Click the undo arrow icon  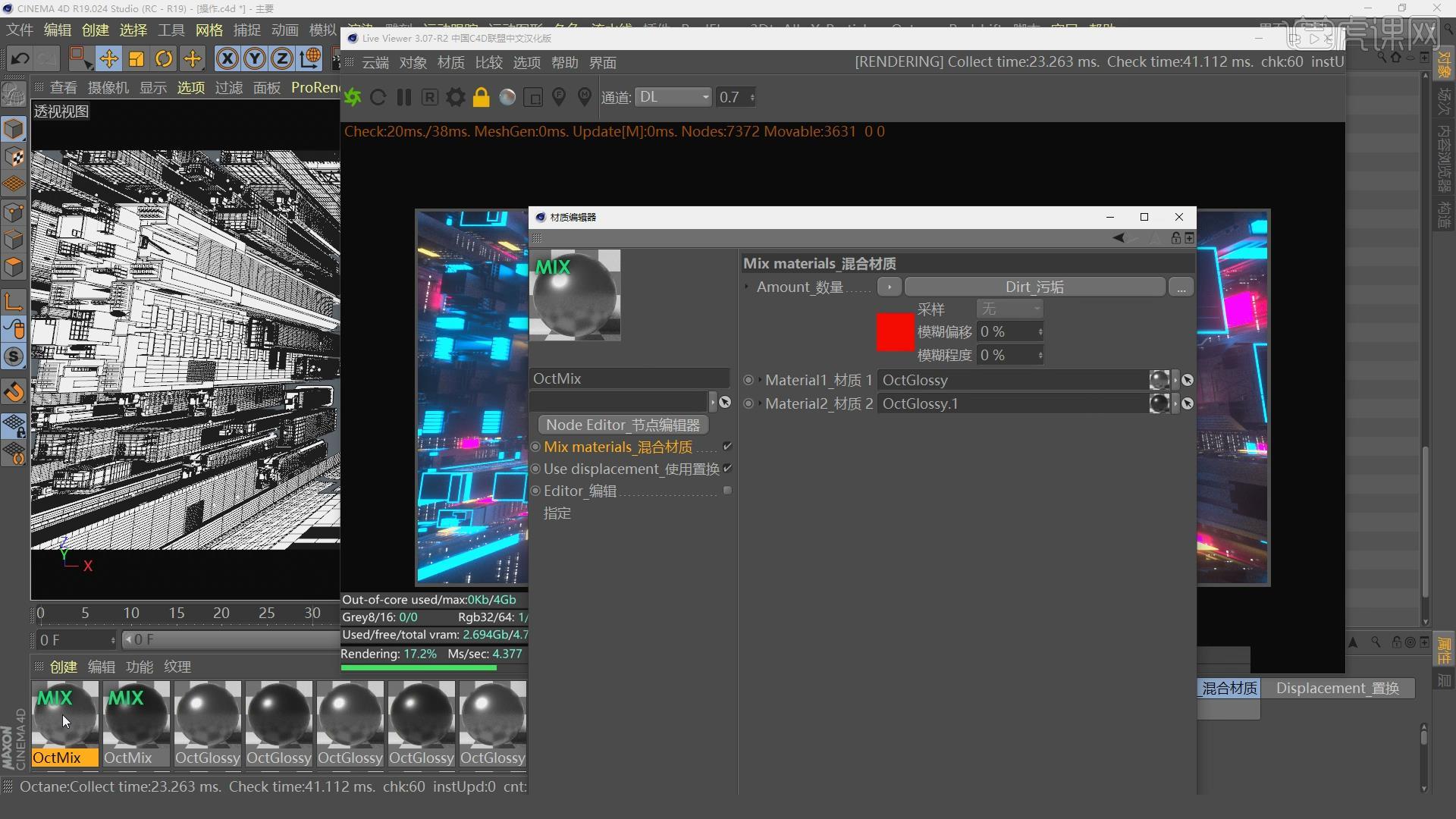[x=20, y=58]
